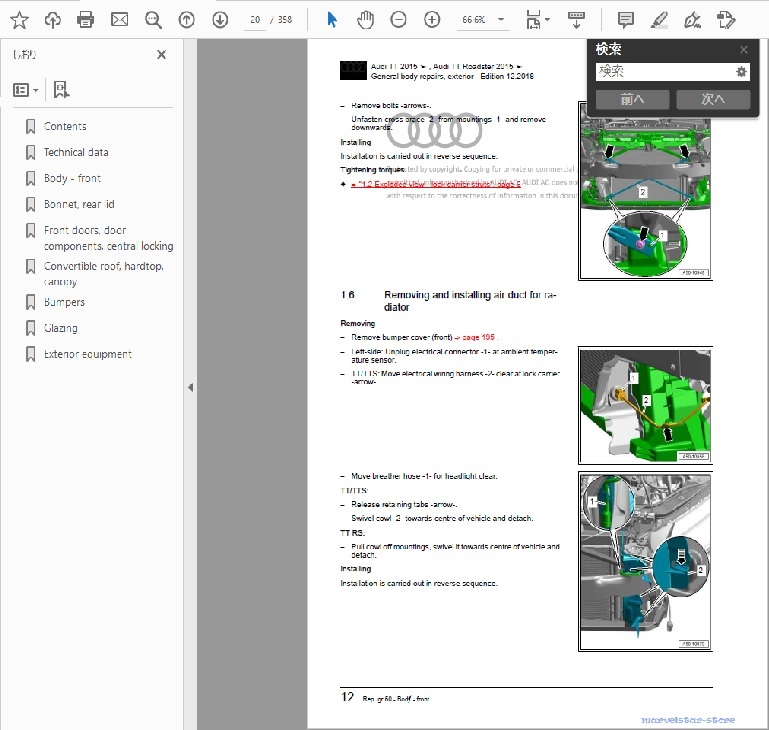Zoom out with the minus button

pos(398,20)
